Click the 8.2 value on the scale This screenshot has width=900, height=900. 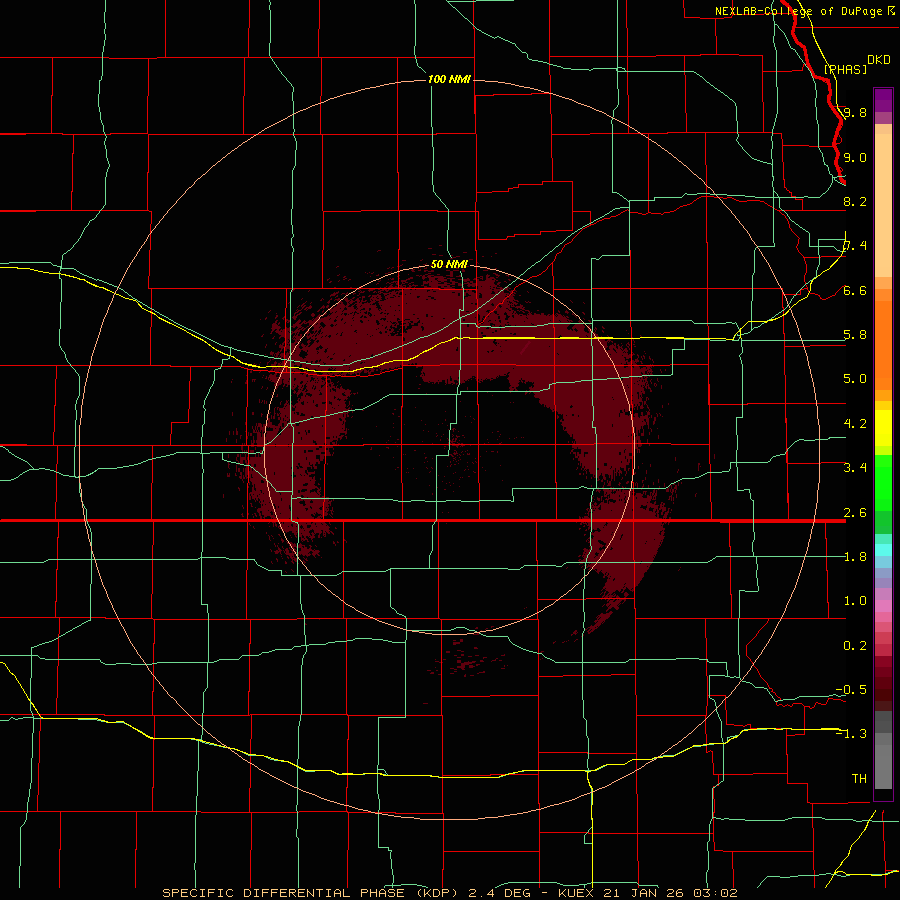(x=855, y=201)
